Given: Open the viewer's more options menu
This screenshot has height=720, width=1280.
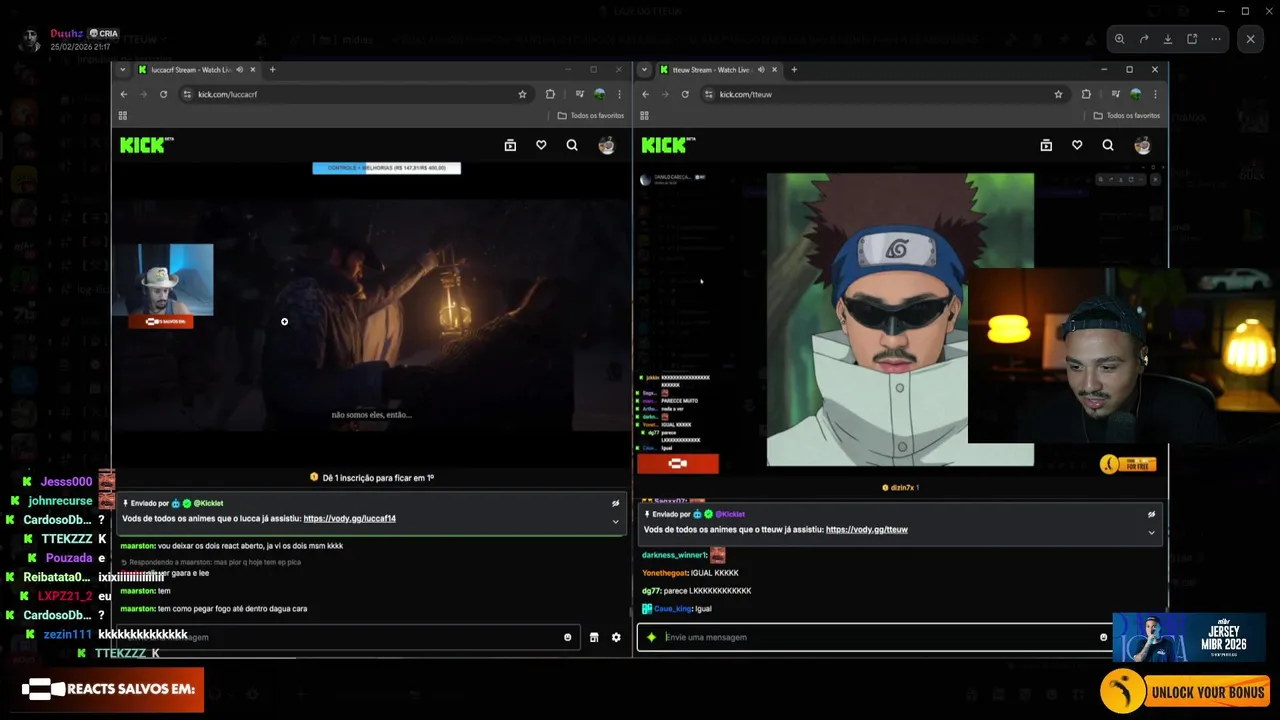Looking at the screenshot, I should tap(1216, 39).
